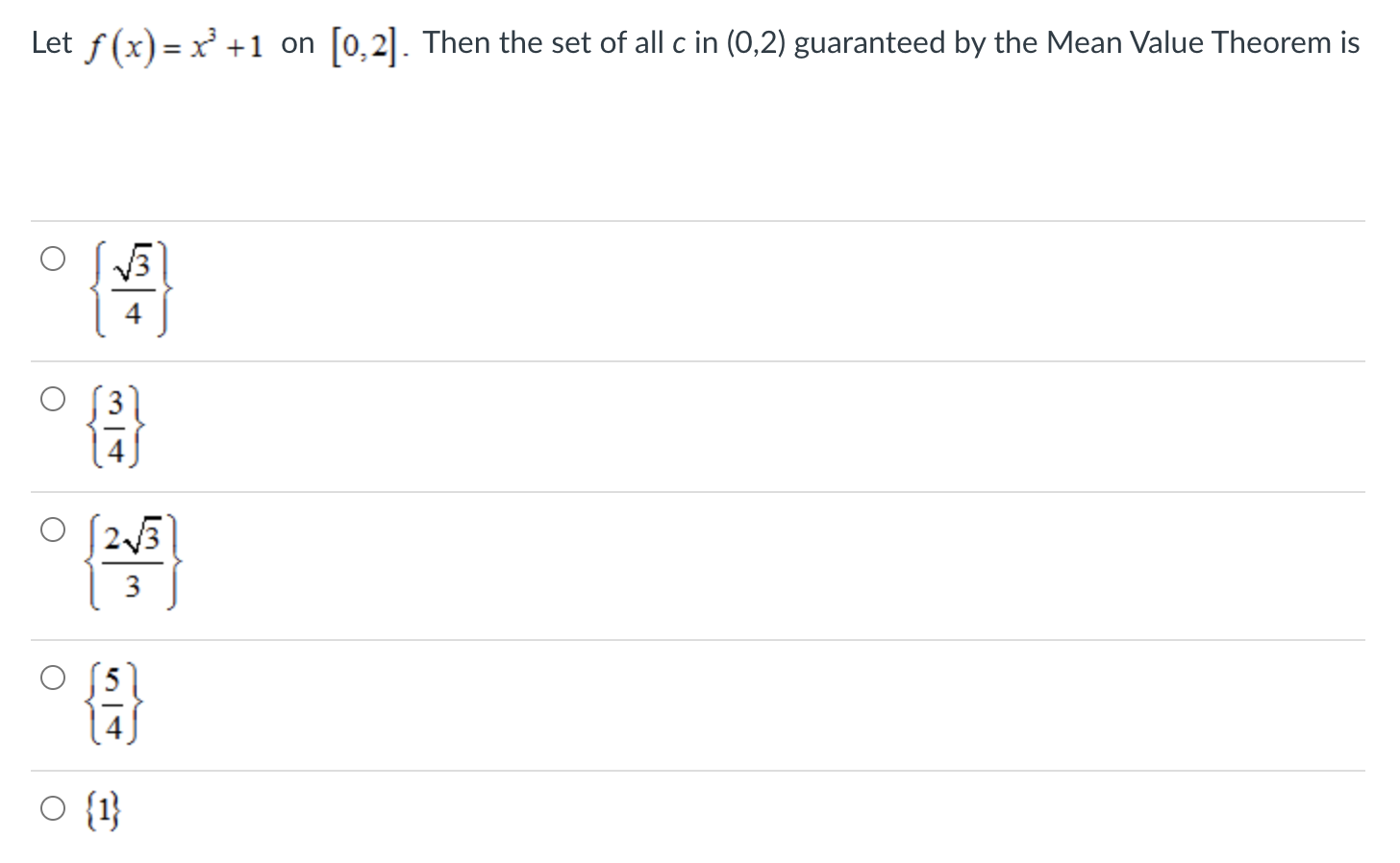Click the question text about Mean Value Theorem
This screenshot has width=1400, height=863.
[x=673, y=40]
